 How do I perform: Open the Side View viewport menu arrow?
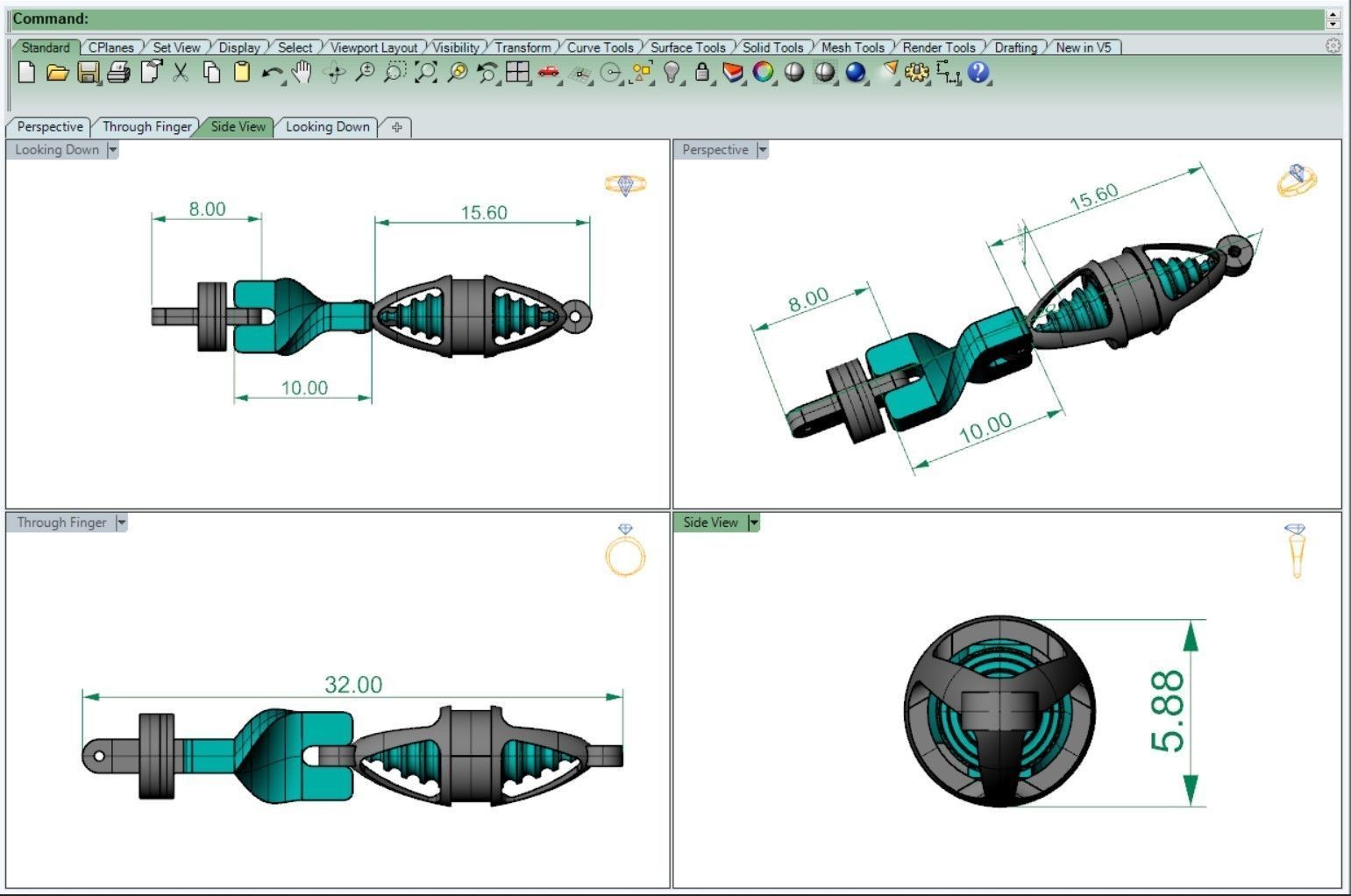point(753,523)
